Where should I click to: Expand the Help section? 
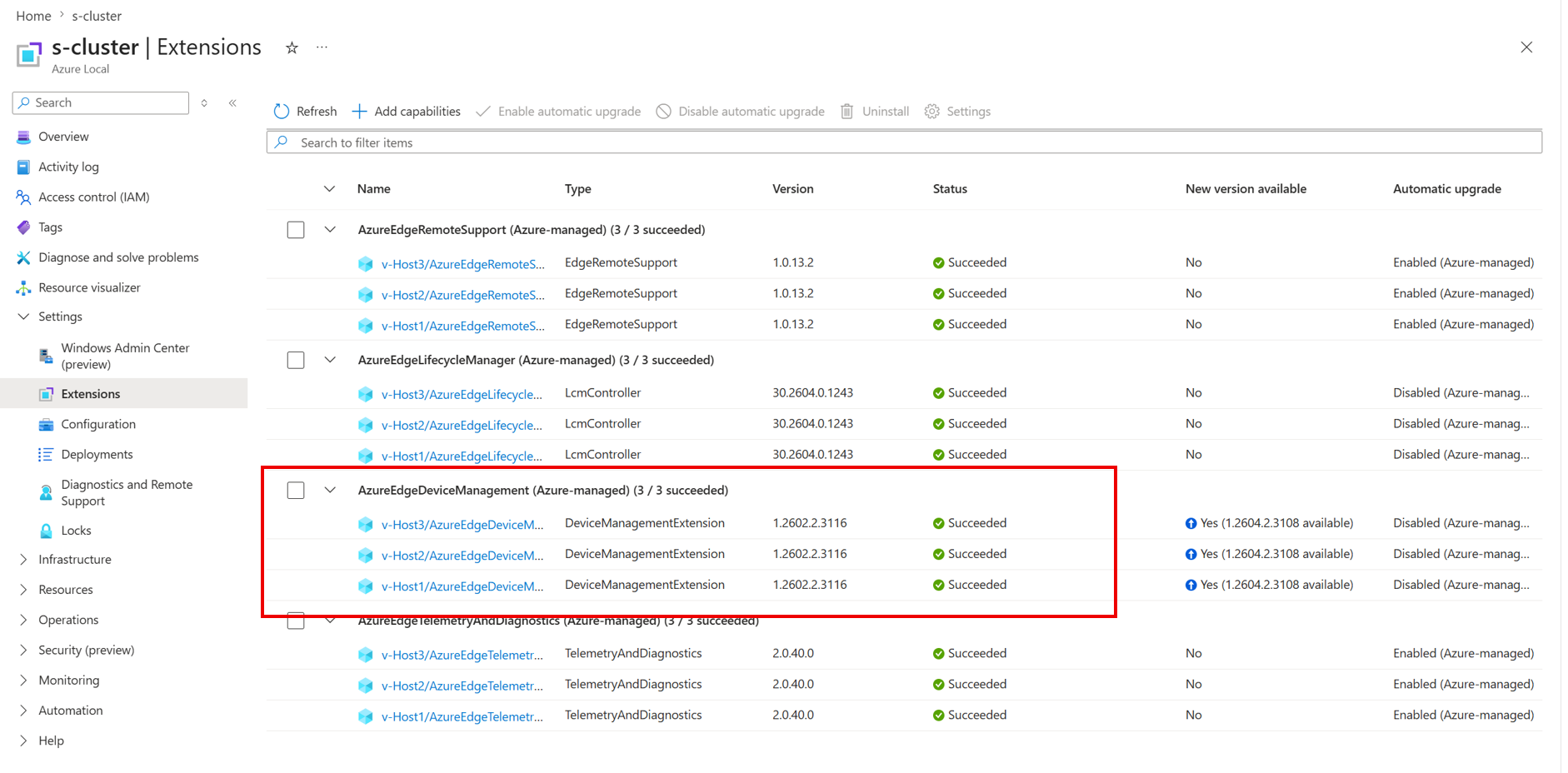coord(23,741)
